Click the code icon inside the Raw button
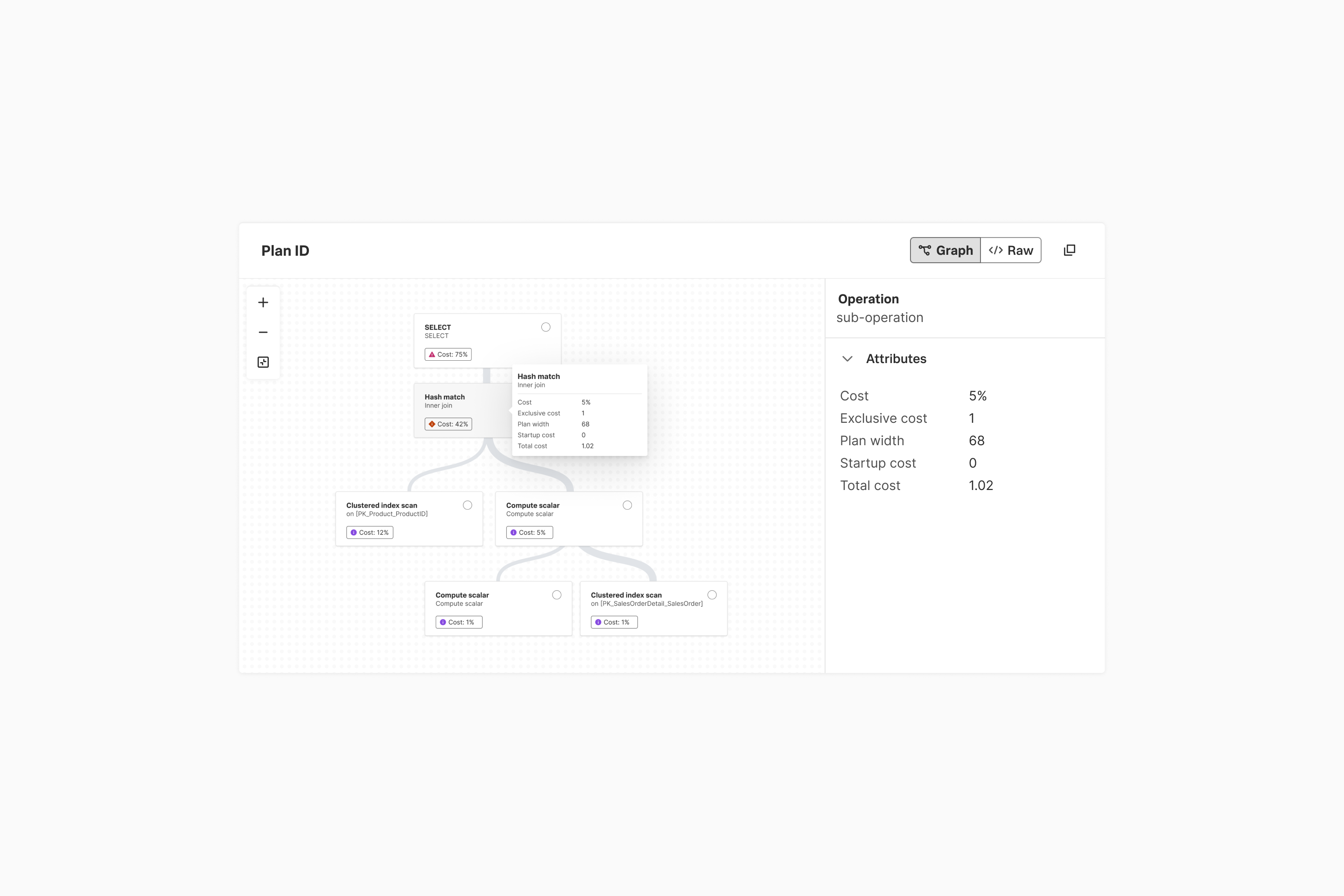 click(995, 250)
